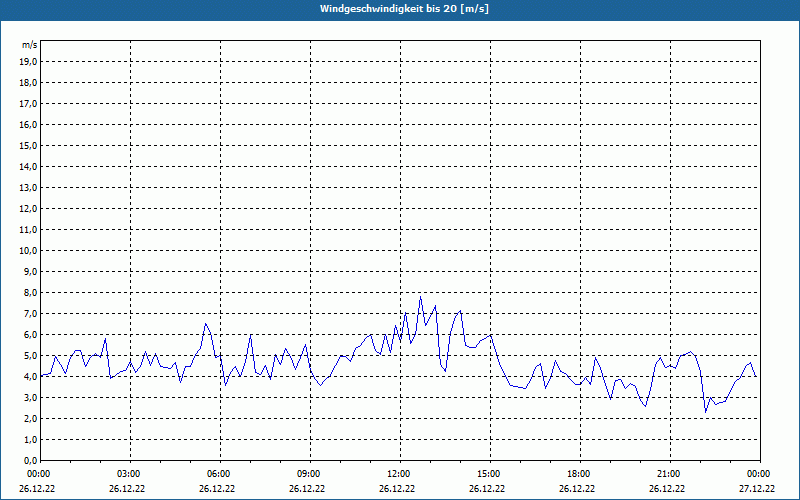Click the chart title 'Windgeschwindigkeit bis 20 [m/s]'

404,9
